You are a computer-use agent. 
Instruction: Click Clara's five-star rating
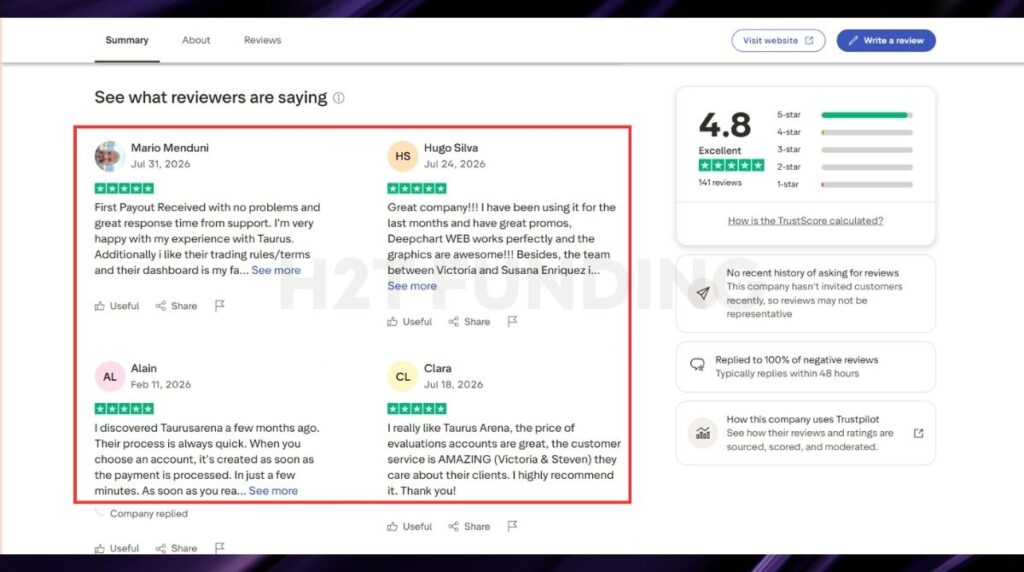(x=417, y=409)
